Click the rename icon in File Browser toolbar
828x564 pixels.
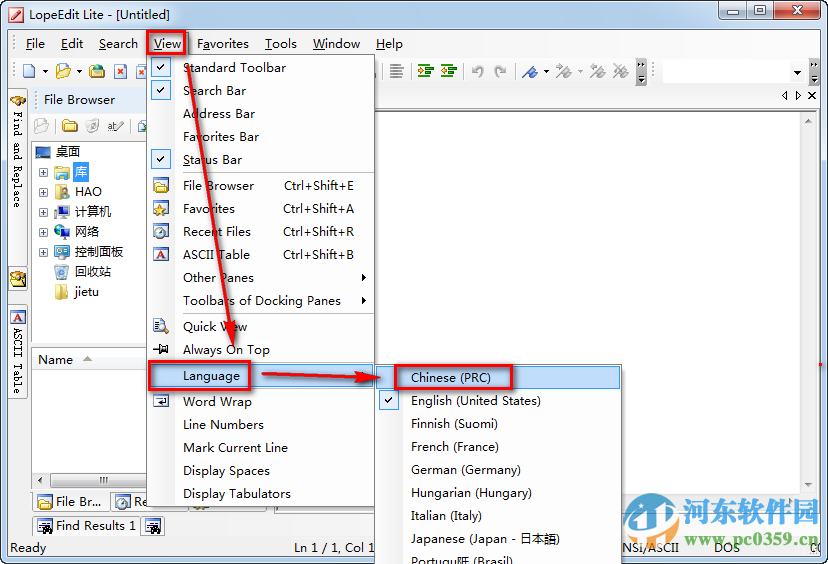coord(115,126)
